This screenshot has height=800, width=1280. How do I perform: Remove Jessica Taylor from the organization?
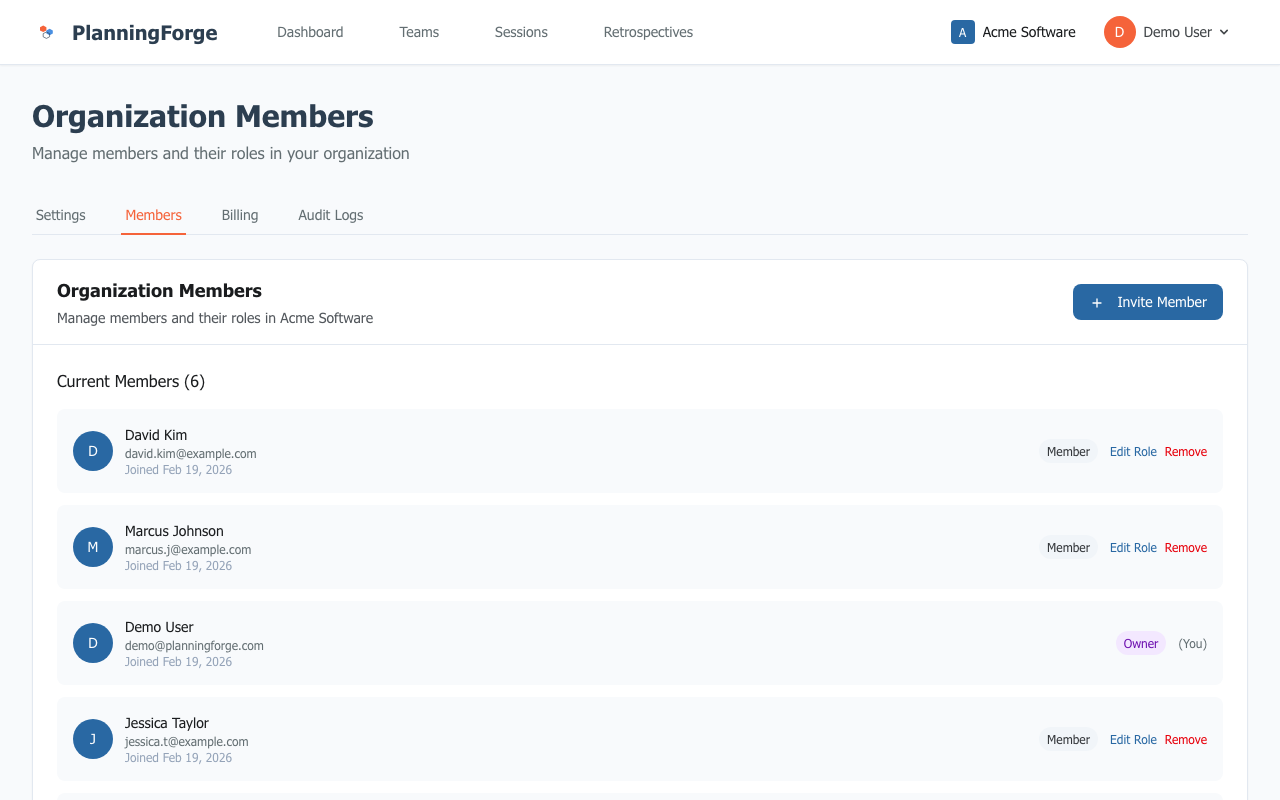coord(1186,739)
